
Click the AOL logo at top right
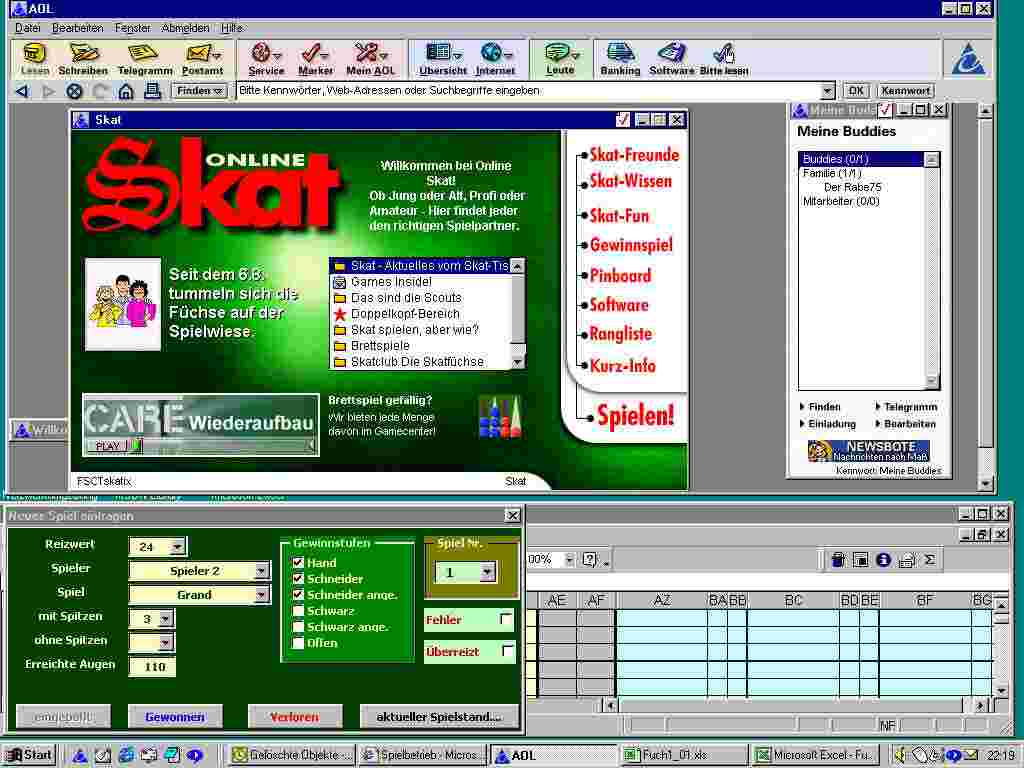tap(968, 59)
